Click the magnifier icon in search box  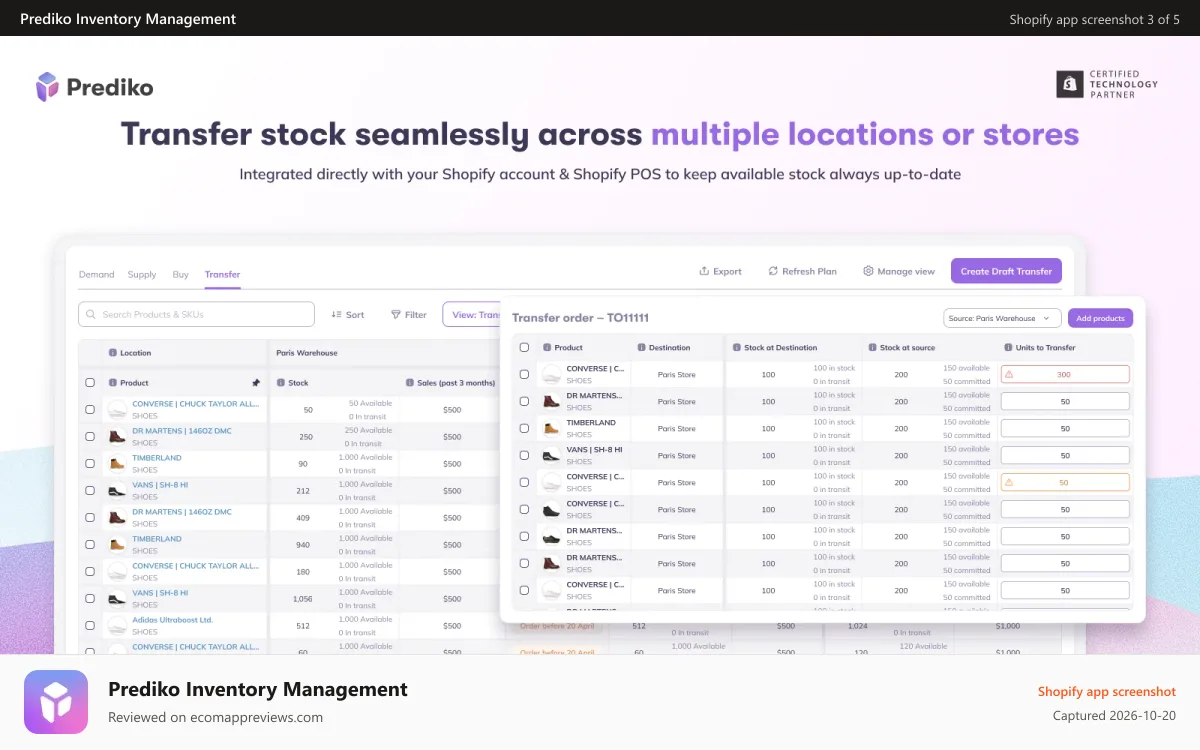(x=92, y=314)
